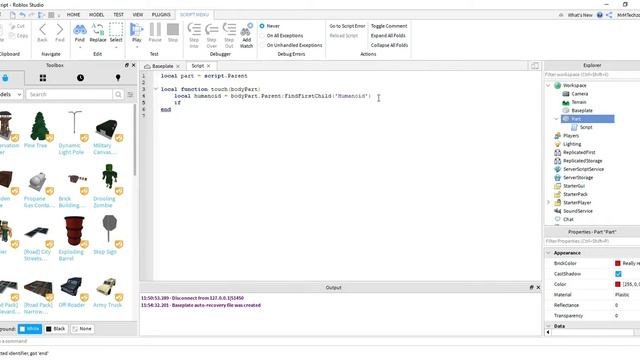
Task: Open the Toolbox Recent clock icon
Action: click(x=80, y=78)
